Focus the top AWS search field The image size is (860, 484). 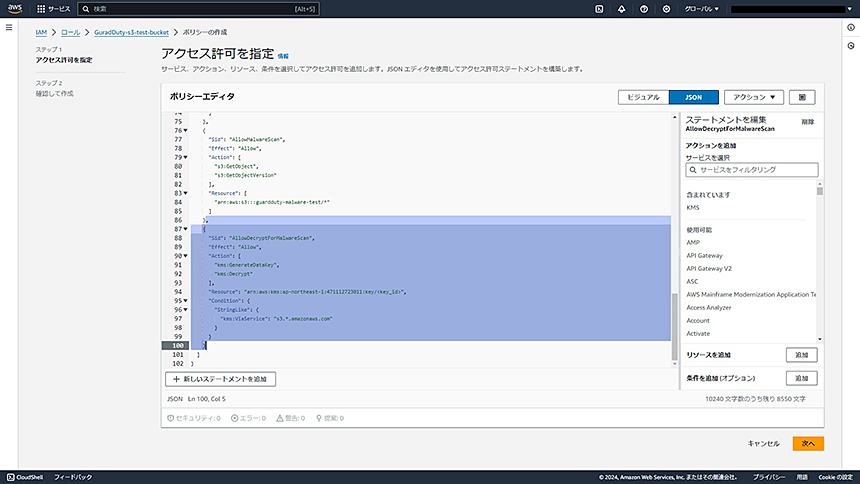click(198, 9)
